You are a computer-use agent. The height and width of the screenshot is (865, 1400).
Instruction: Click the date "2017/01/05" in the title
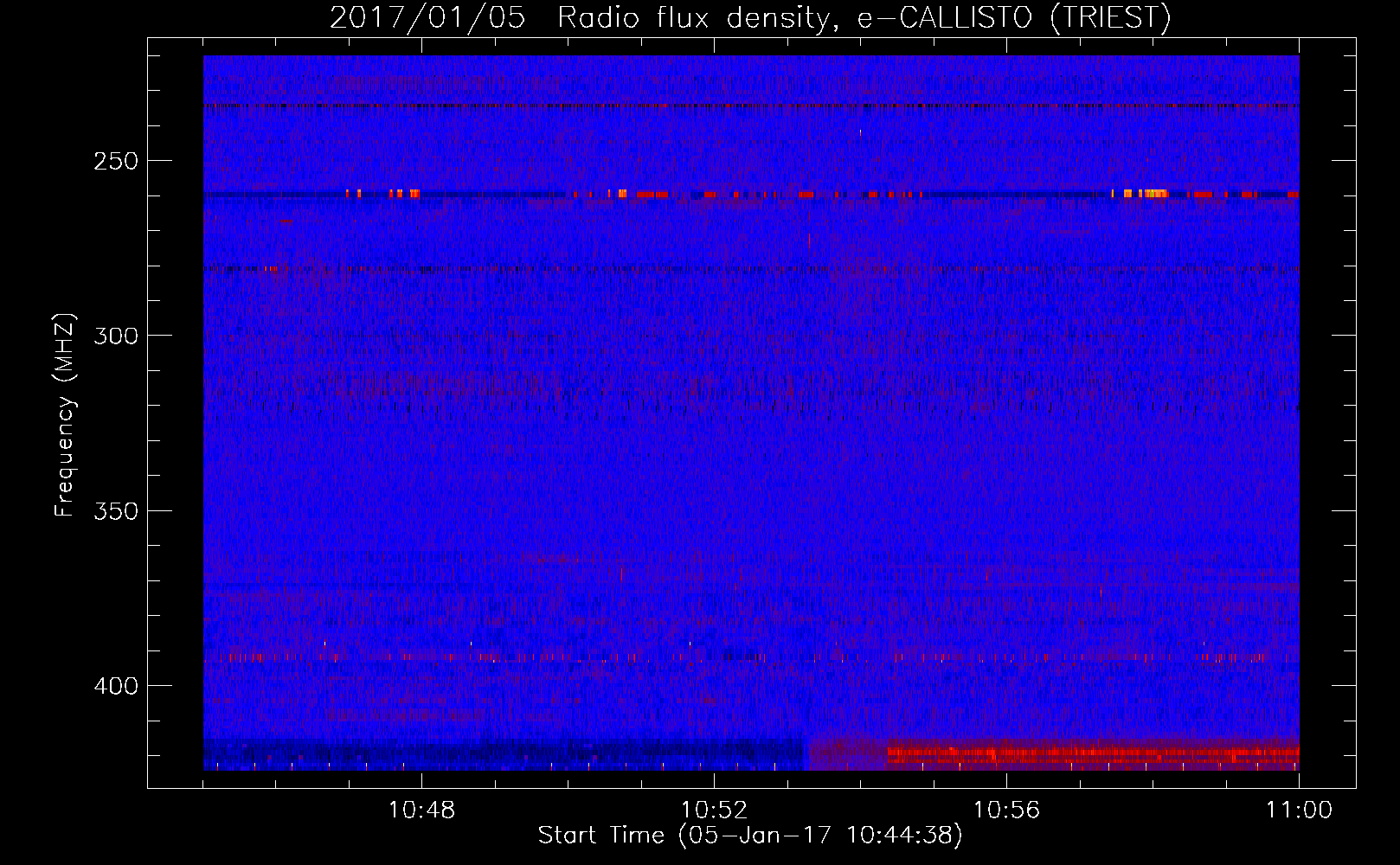(427, 17)
